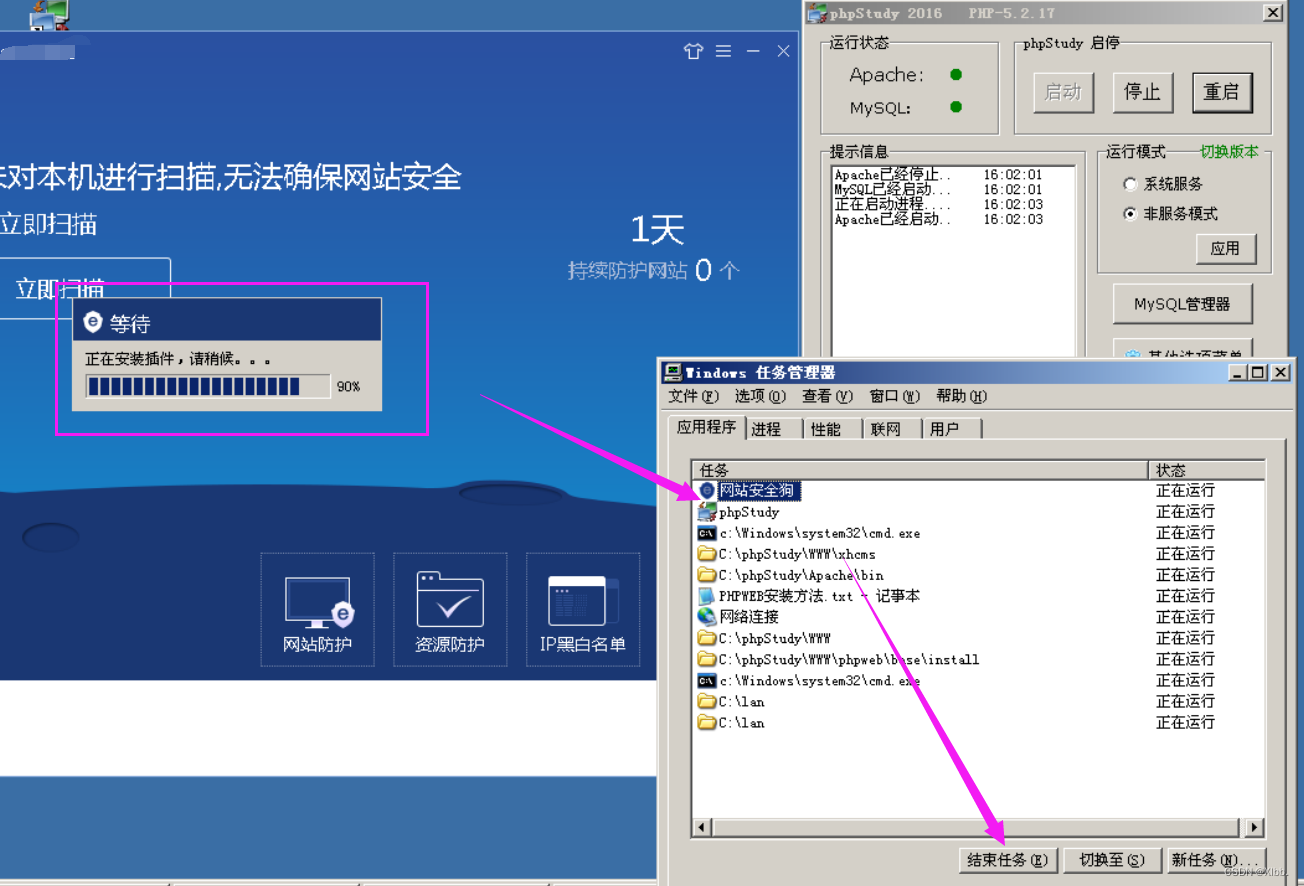Click the 重启 button in phpStudy
The height and width of the screenshot is (886, 1304).
pos(1222,93)
